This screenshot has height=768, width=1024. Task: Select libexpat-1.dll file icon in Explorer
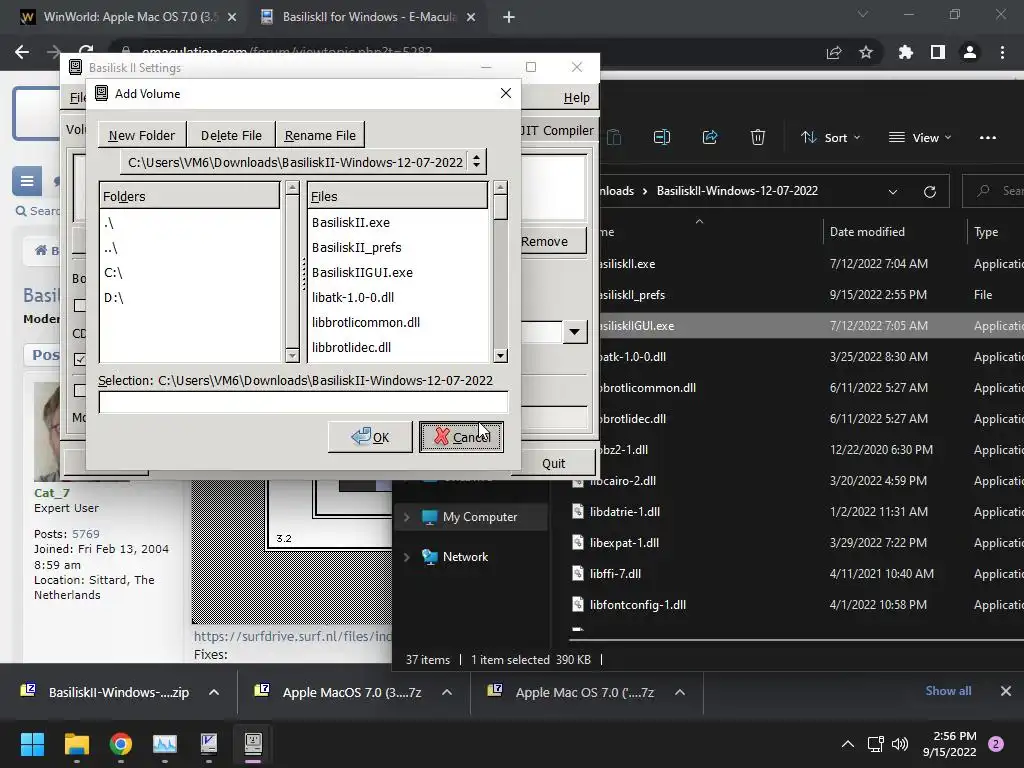tap(578, 542)
